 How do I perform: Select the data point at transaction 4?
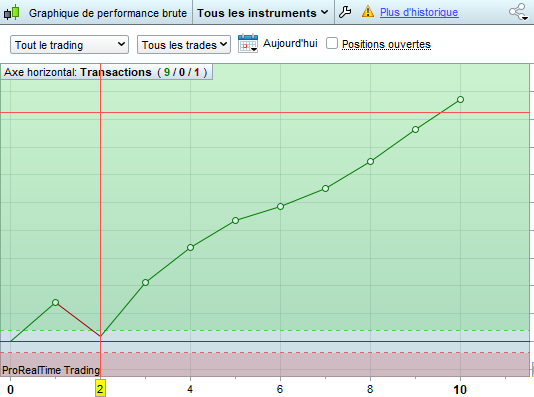click(x=190, y=248)
